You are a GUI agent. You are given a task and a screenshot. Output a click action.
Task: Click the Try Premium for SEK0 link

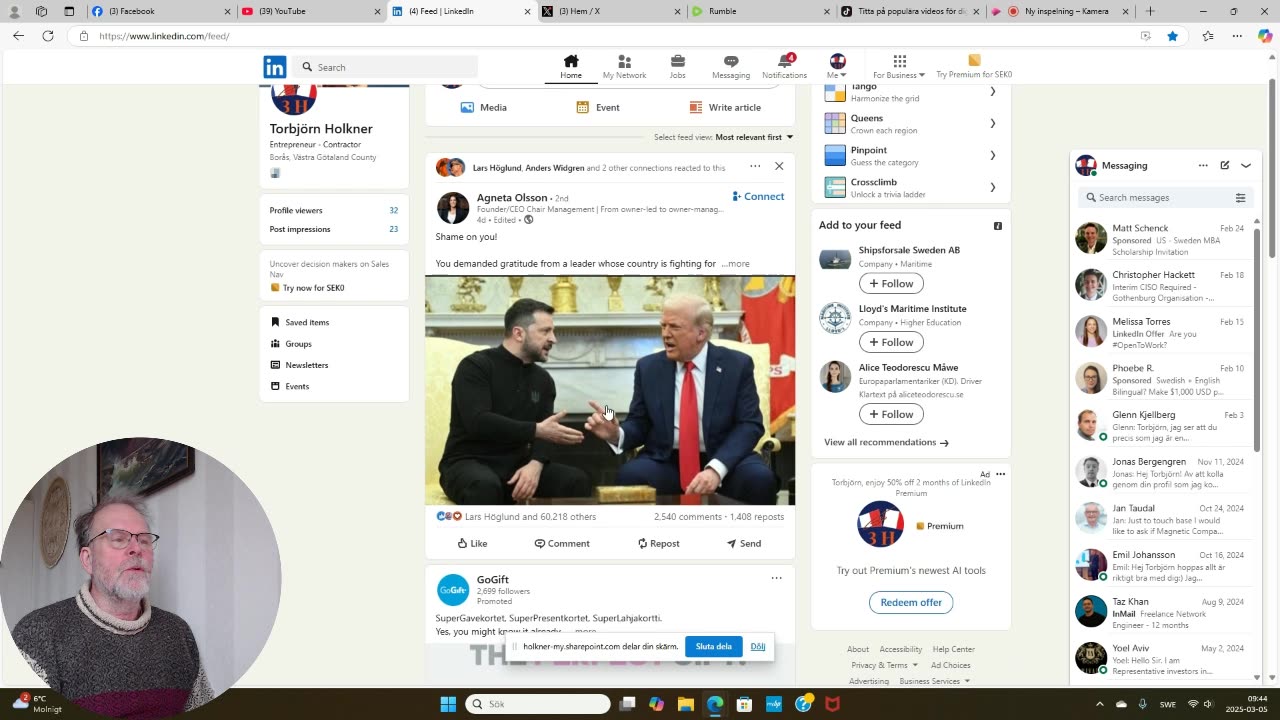(x=974, y=66)
